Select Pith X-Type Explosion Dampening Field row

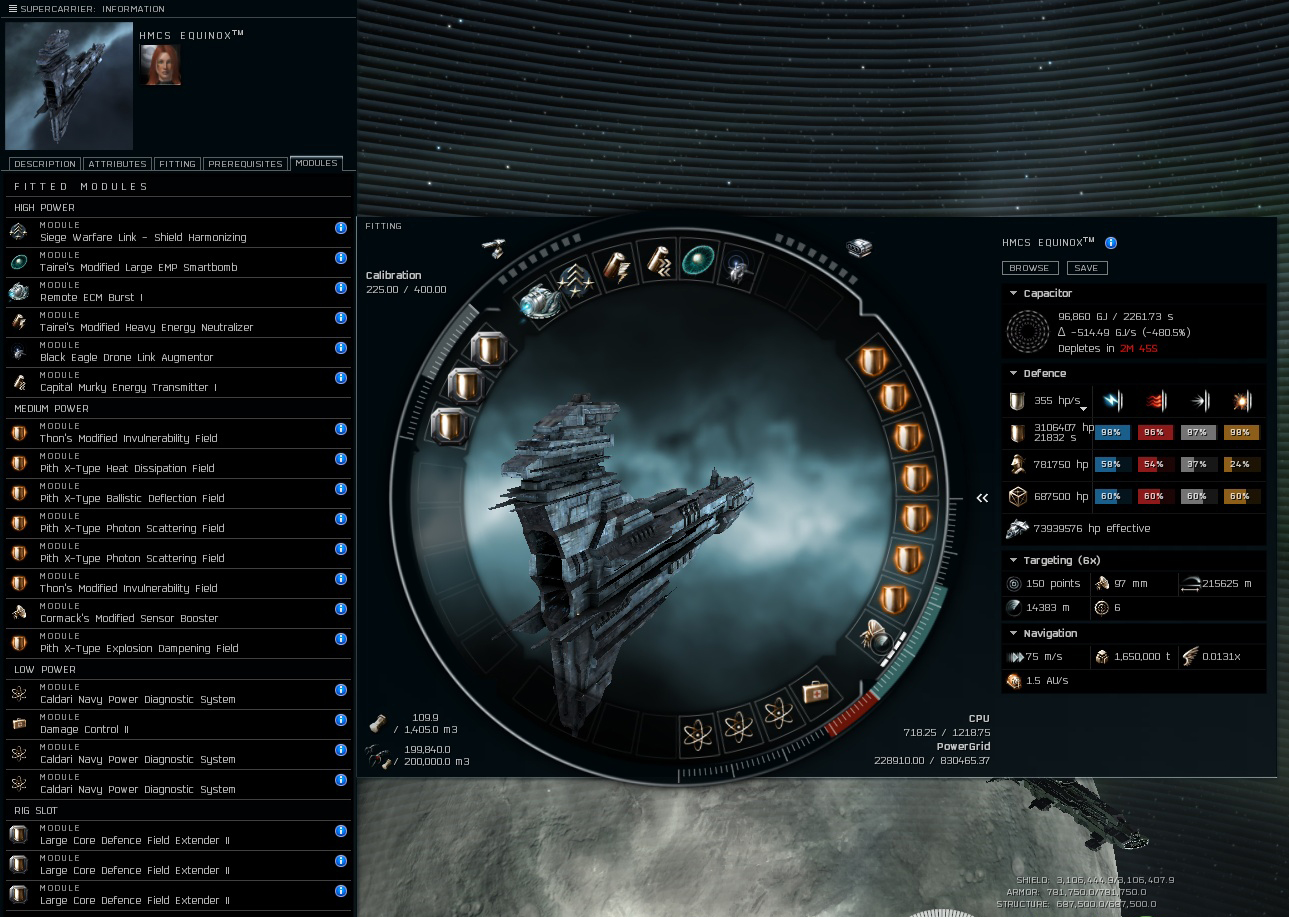pos(178,643)
